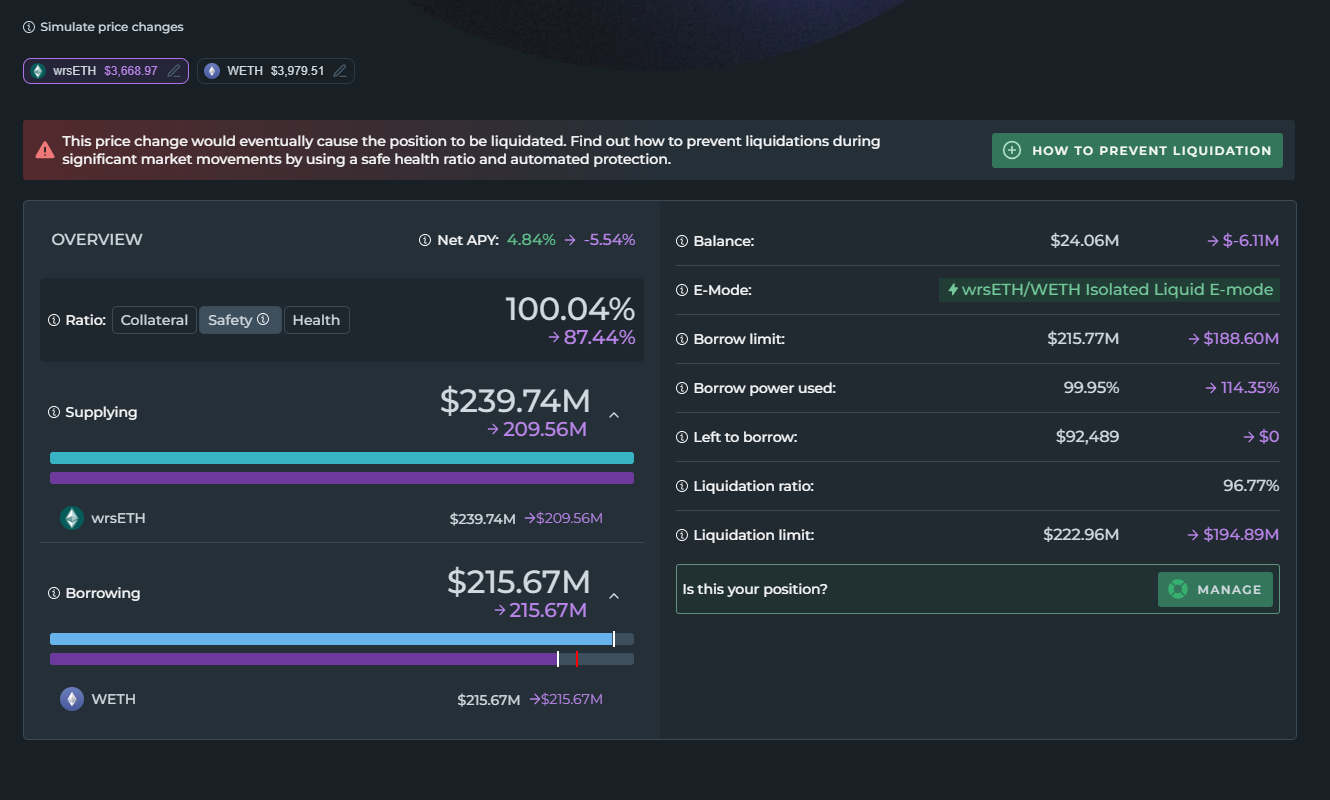Viewport: 1330px width, 800px height.
Task: Click the How To Prevent Liquidation button
Action: [1137, 151]
